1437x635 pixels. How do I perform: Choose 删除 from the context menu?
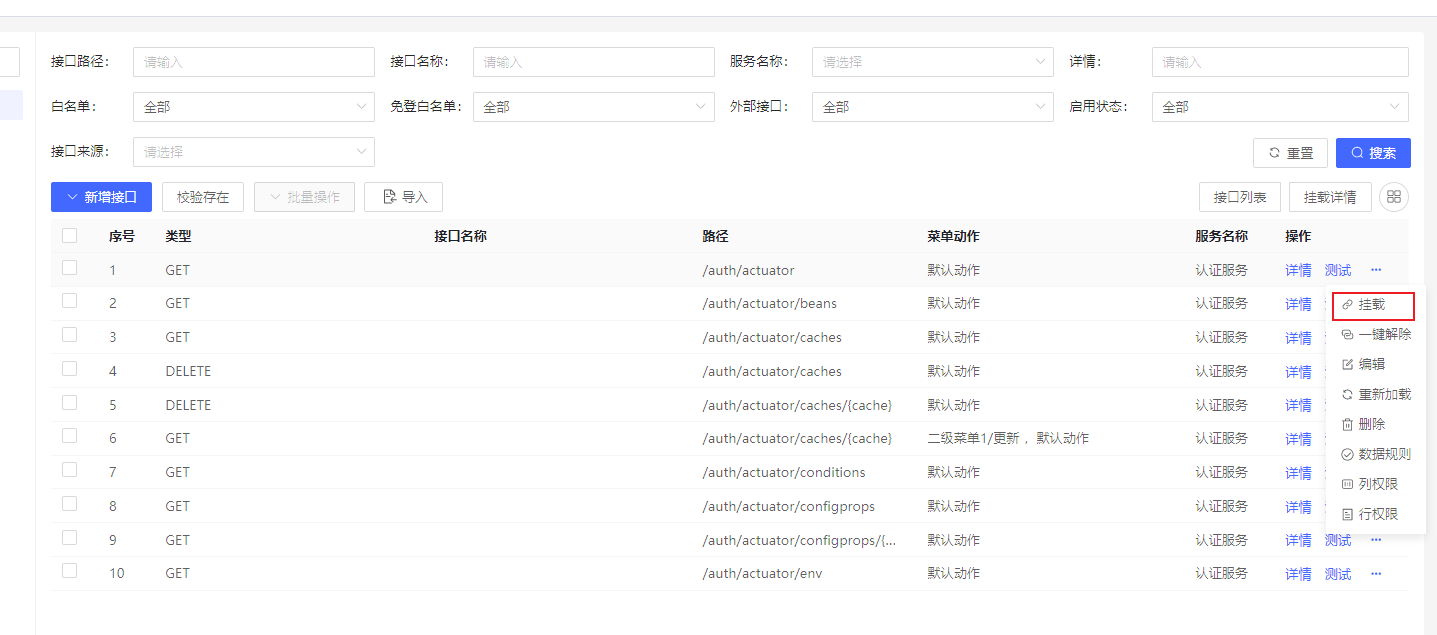tap(1376, 424)
